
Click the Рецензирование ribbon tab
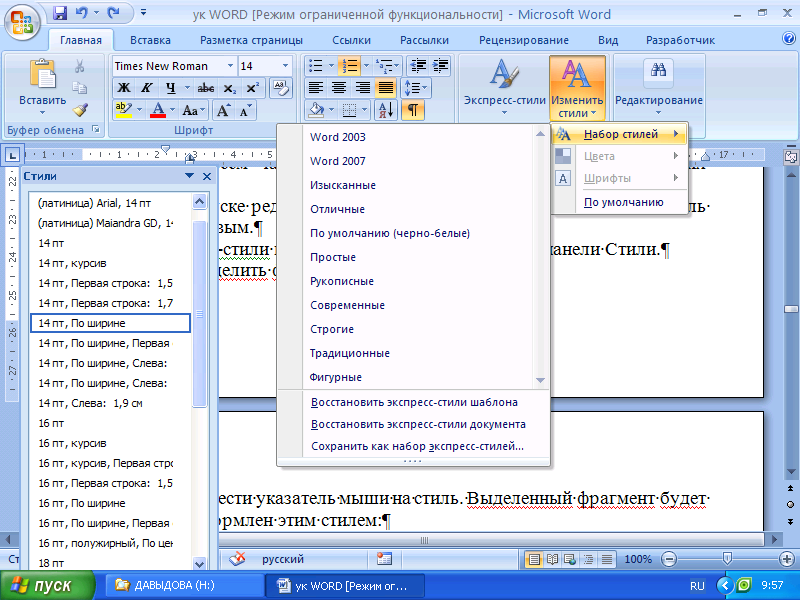click(523, 40)
